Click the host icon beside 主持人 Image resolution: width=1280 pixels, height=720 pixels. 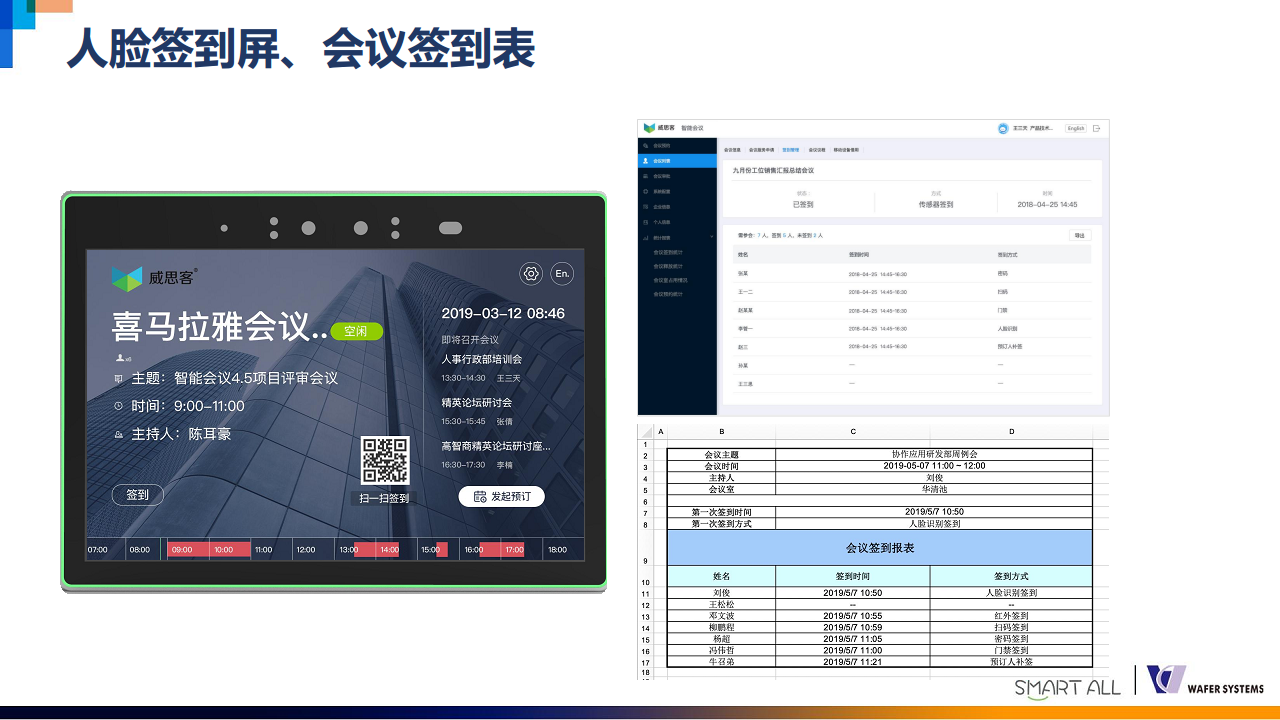pyautogui.click(x=119, y=435)
